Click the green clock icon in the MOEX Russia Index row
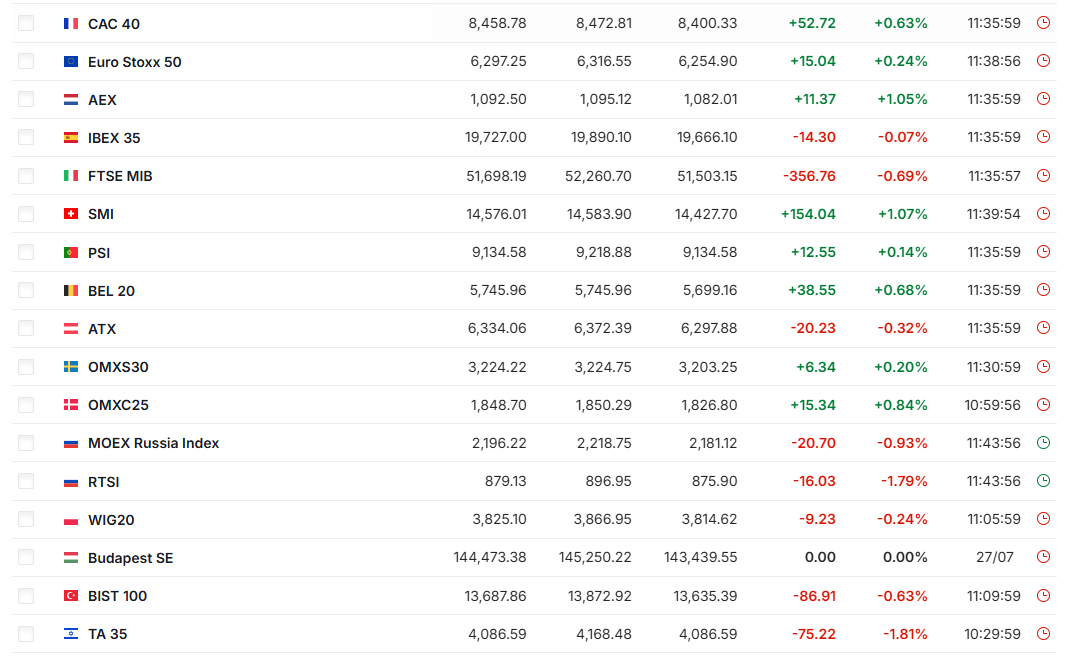Screen dimensions: 1085x658 1043,443
